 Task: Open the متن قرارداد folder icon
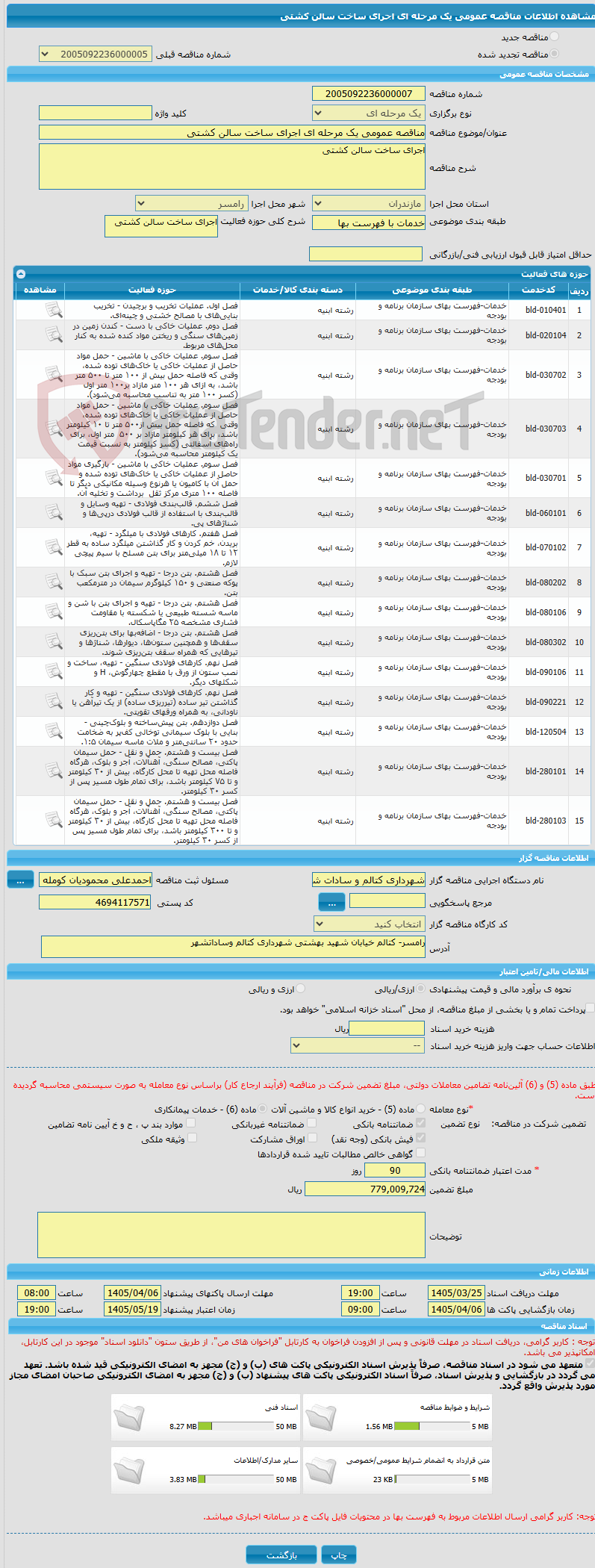click(320, 1469)
